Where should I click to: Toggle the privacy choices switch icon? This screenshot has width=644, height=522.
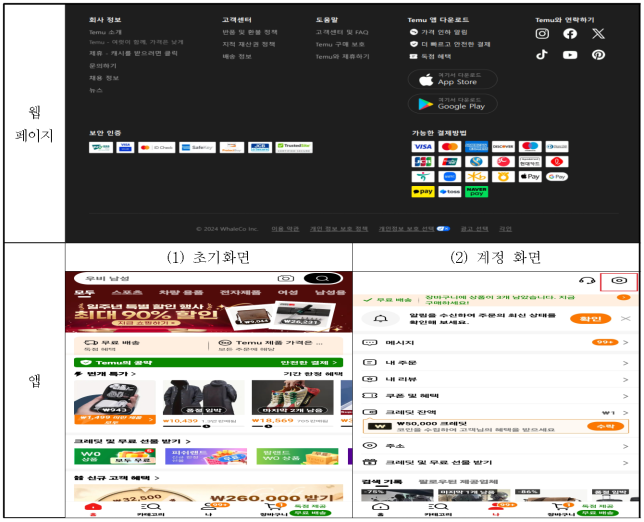pos(443,229)
